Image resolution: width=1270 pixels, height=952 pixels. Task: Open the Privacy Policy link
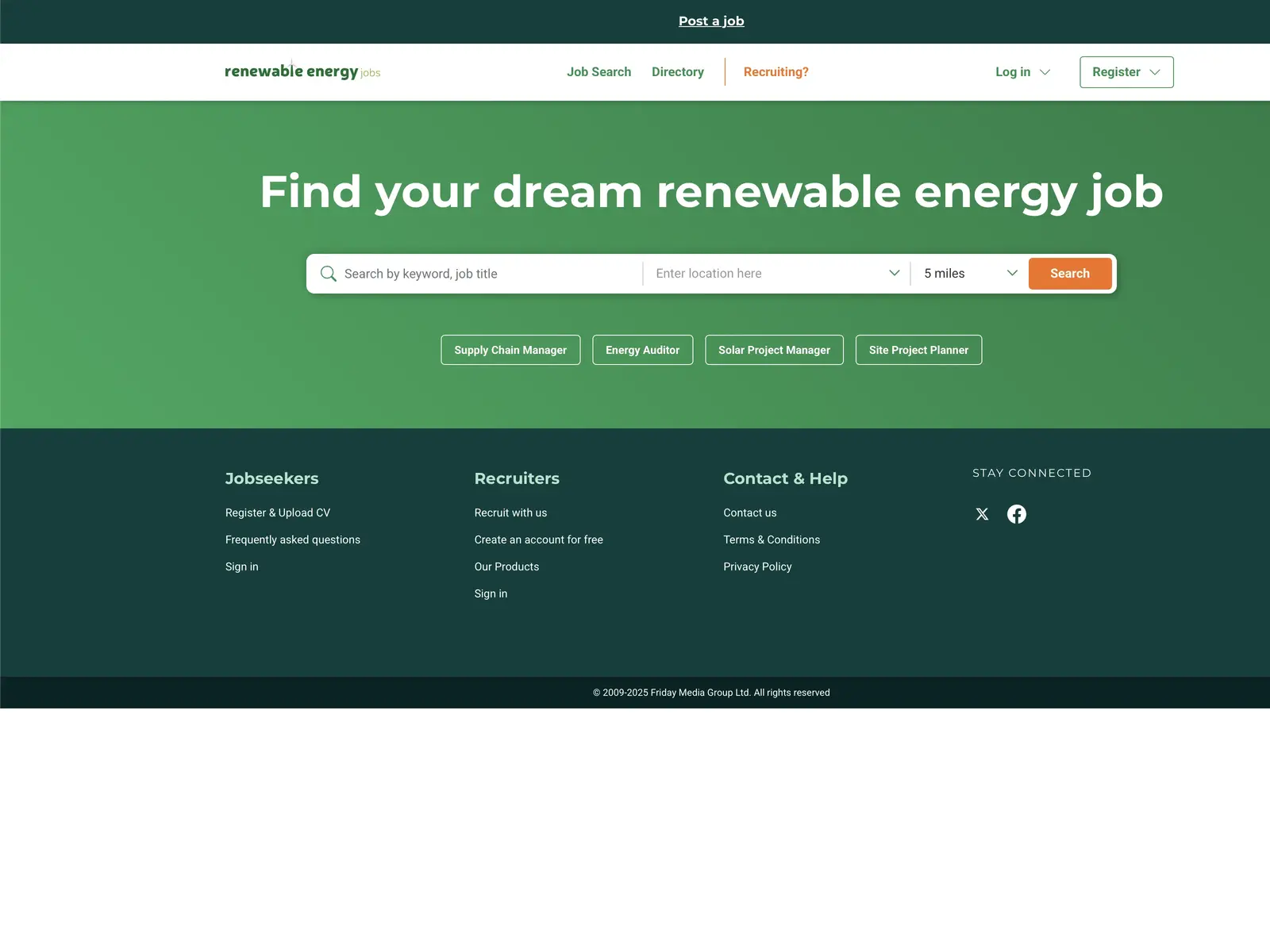click(x=758, y=567)
